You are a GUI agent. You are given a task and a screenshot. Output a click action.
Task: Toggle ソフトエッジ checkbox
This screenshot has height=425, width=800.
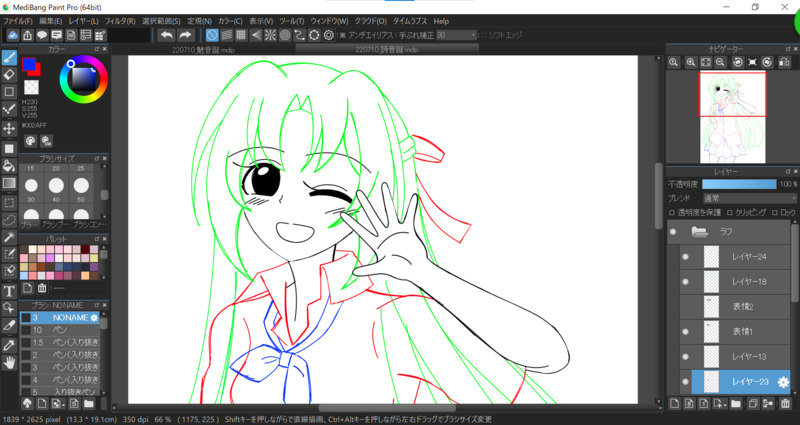point(483,35)
